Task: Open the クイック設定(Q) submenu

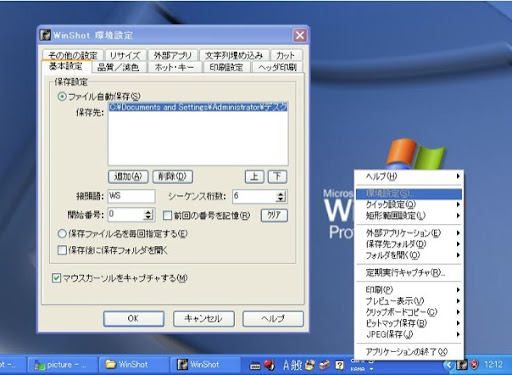Action: click(409, 205)
